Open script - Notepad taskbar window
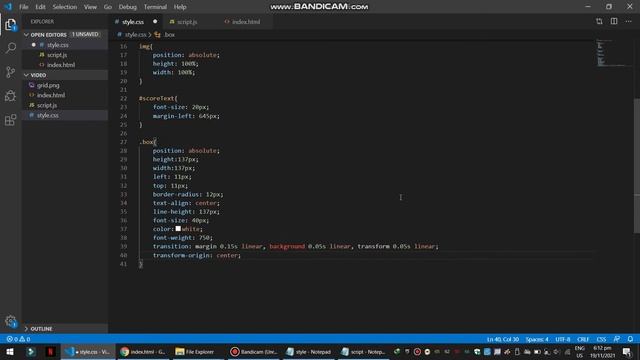Screen dimensions: 640x360 tap(363, 352)
